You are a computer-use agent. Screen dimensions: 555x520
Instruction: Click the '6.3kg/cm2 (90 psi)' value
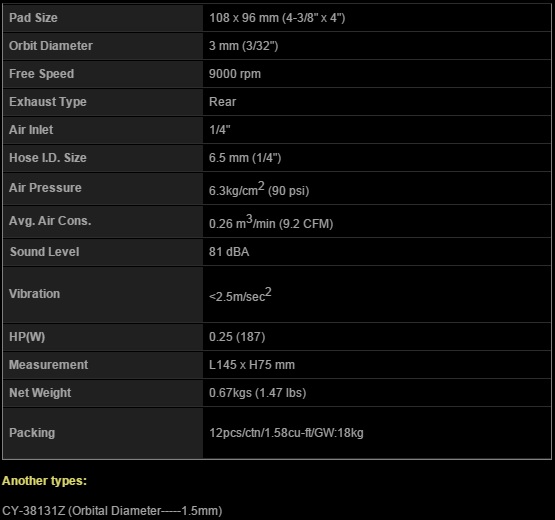[x=259, y=189]
